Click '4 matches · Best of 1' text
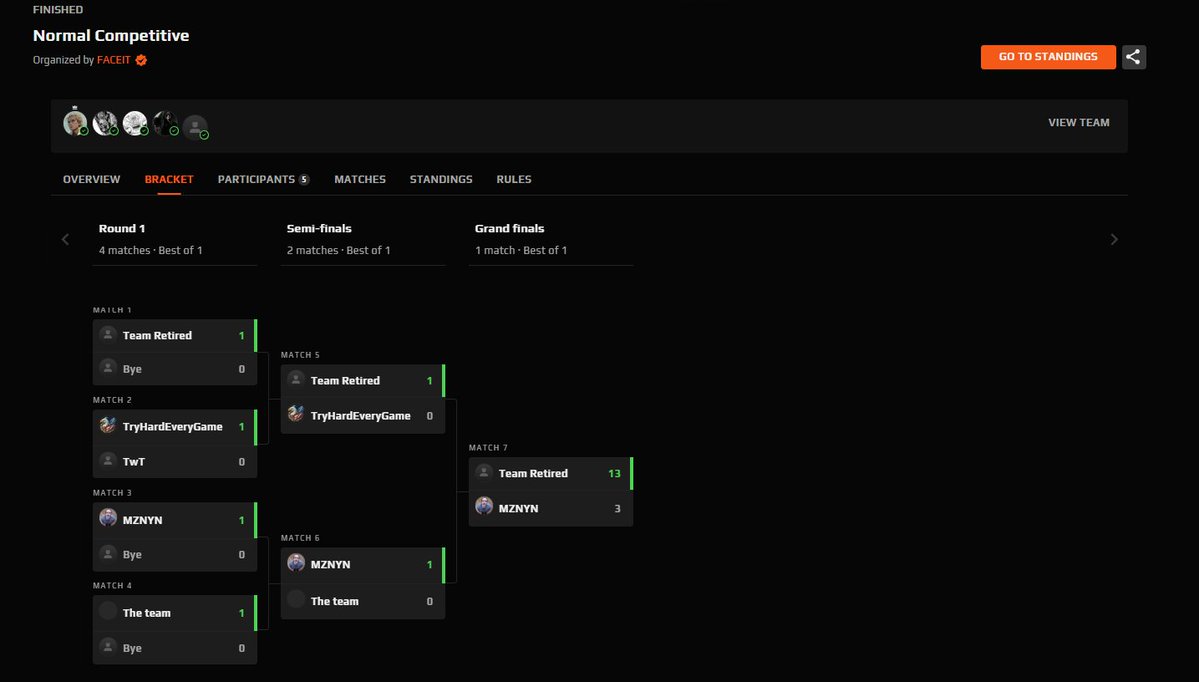 click(x=150, y=250)
